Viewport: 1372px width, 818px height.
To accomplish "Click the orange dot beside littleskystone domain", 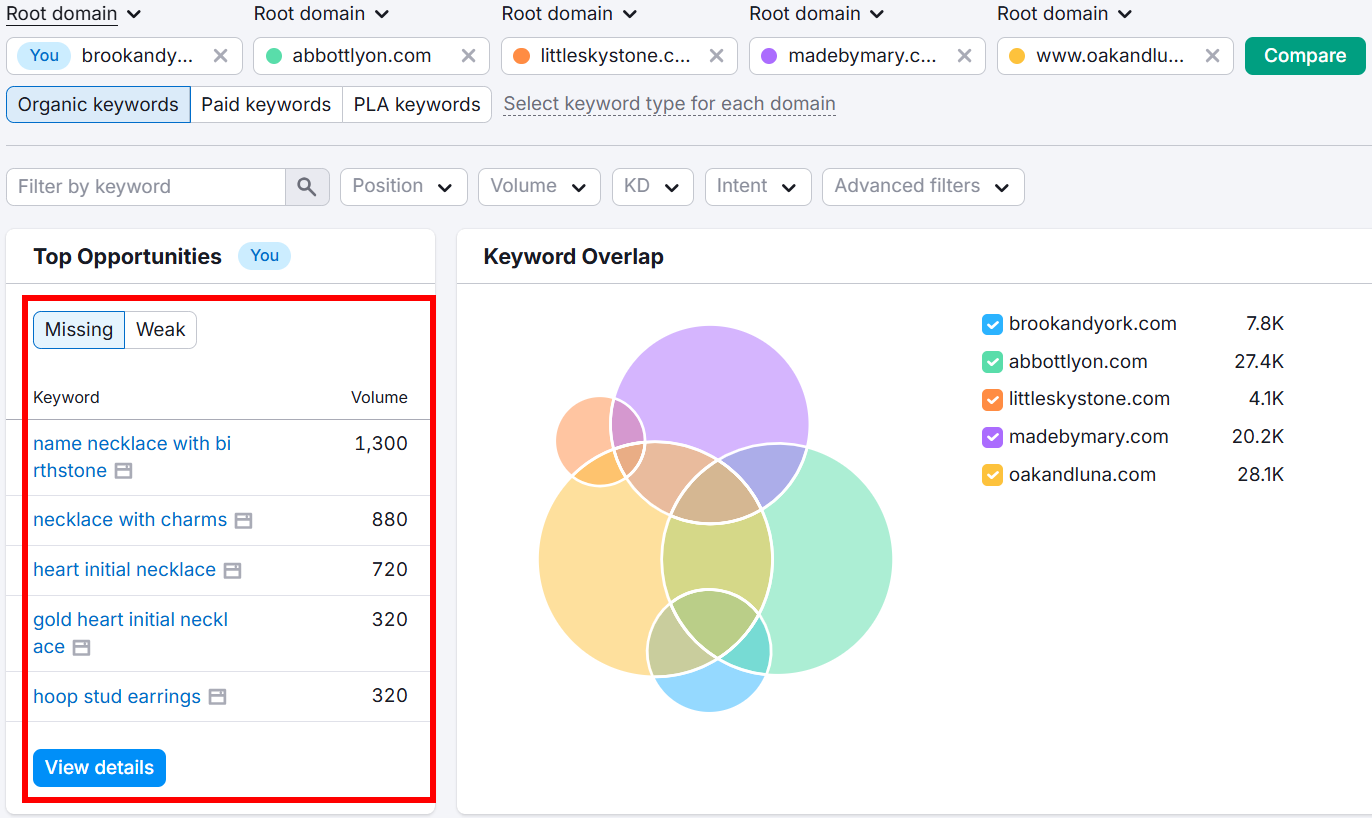I will coord(521,56).
